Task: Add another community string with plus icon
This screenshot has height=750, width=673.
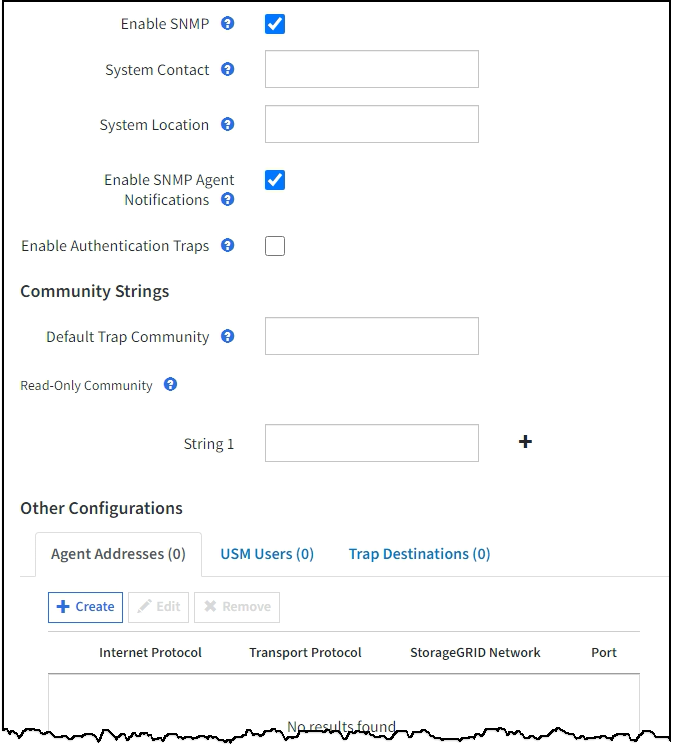Action: 525,442
